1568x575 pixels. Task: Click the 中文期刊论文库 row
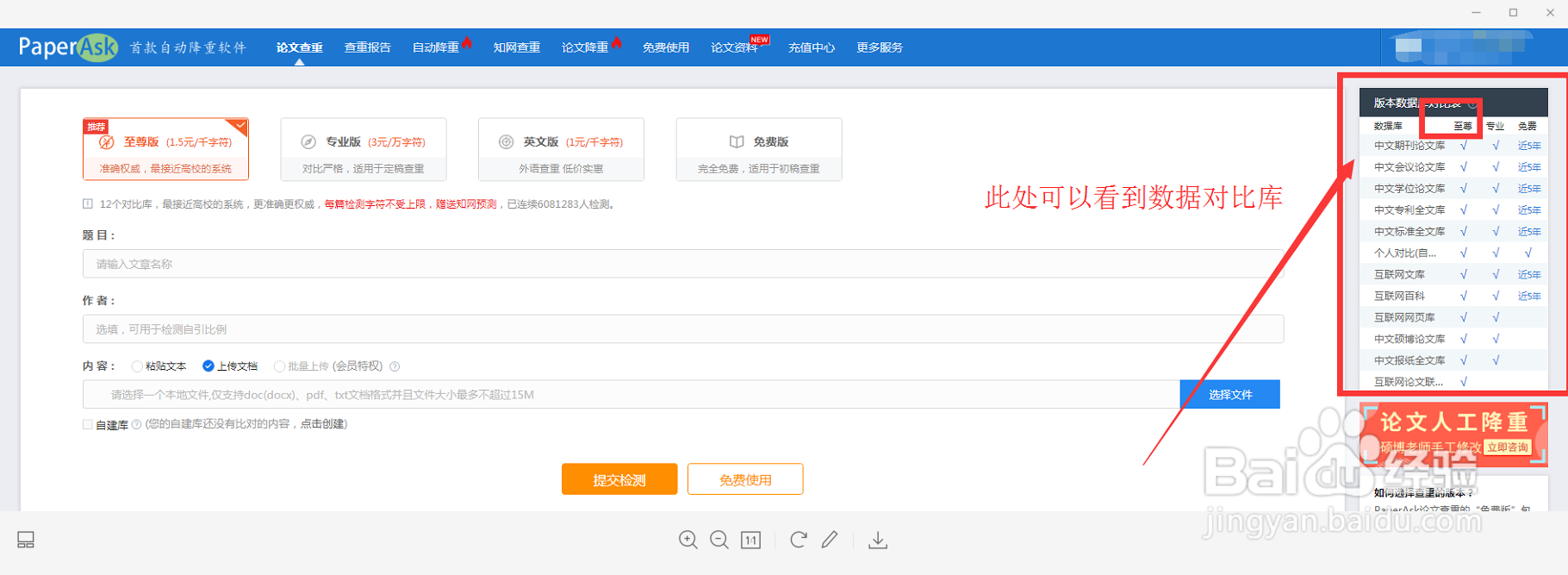point(1453,146)
